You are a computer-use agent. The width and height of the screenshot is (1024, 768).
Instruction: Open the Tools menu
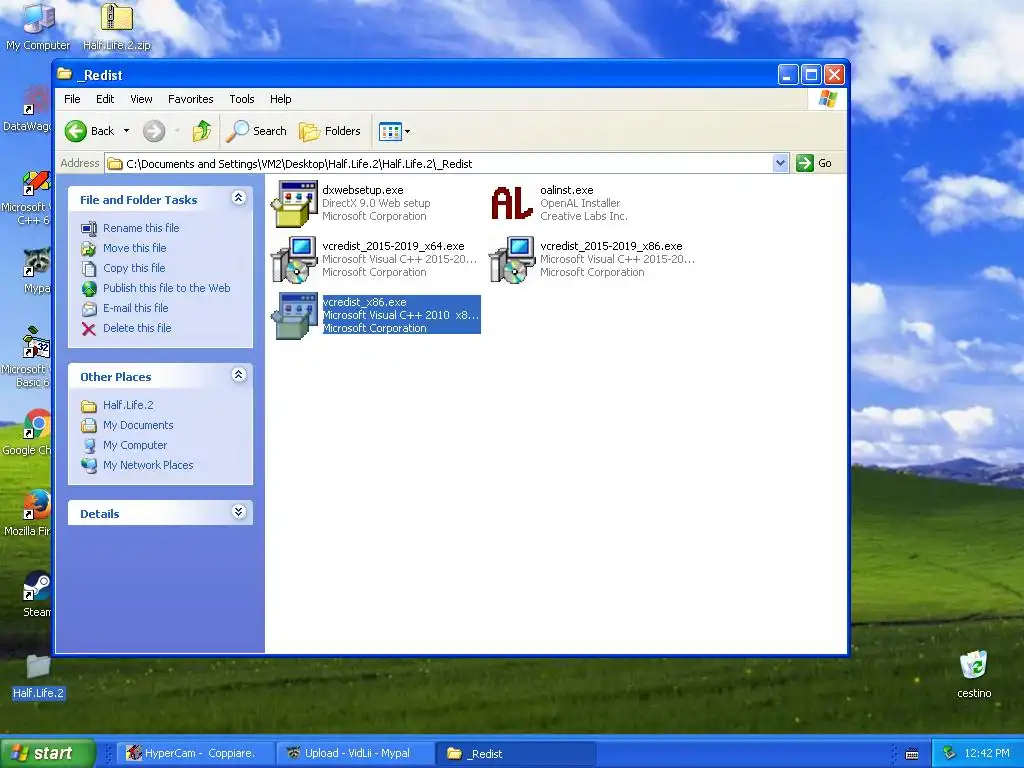pyautogui.click(x=242, y=99)
